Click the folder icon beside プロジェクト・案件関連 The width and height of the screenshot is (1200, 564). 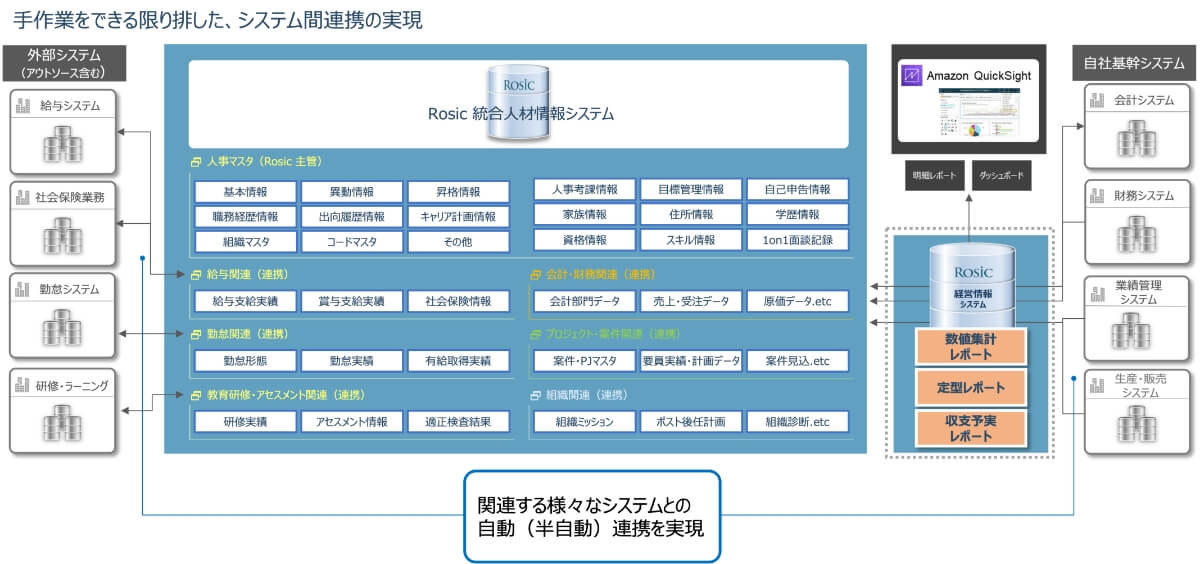coord(536,334)
